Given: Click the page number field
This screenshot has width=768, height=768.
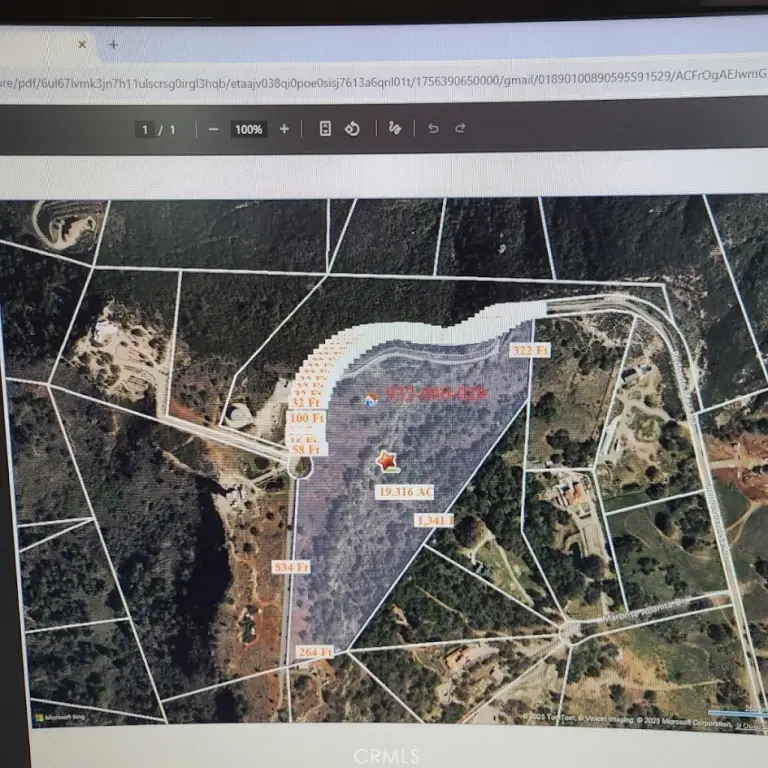Looking at the screenshot, I should point(146,129).
